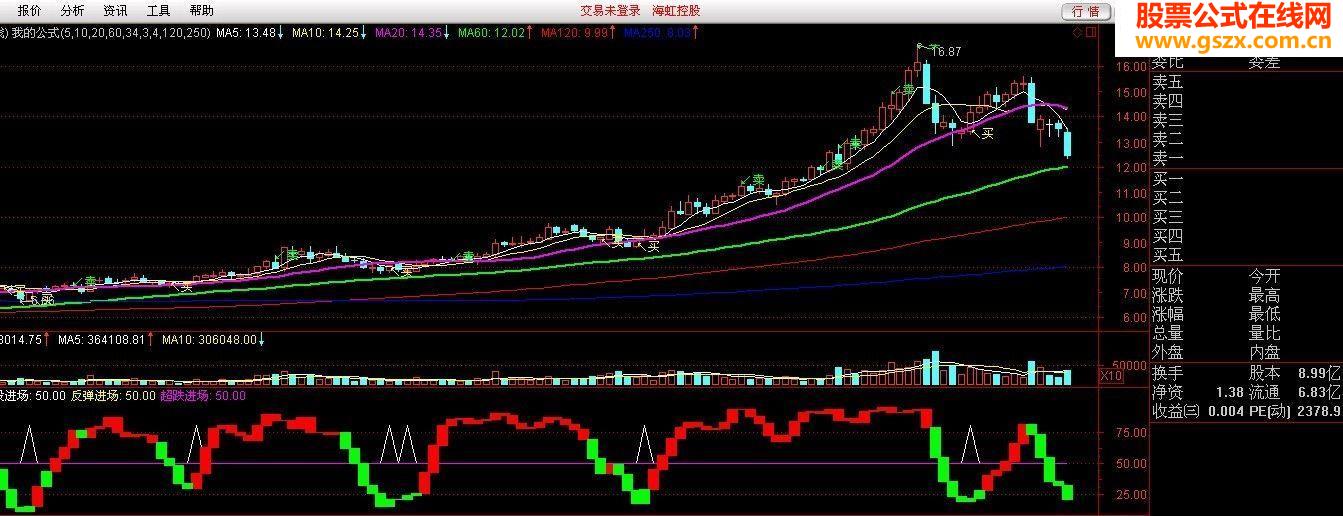Click the 反弹进场: 50.00 indicator label

pyautogui.click(x=111, y=396)
